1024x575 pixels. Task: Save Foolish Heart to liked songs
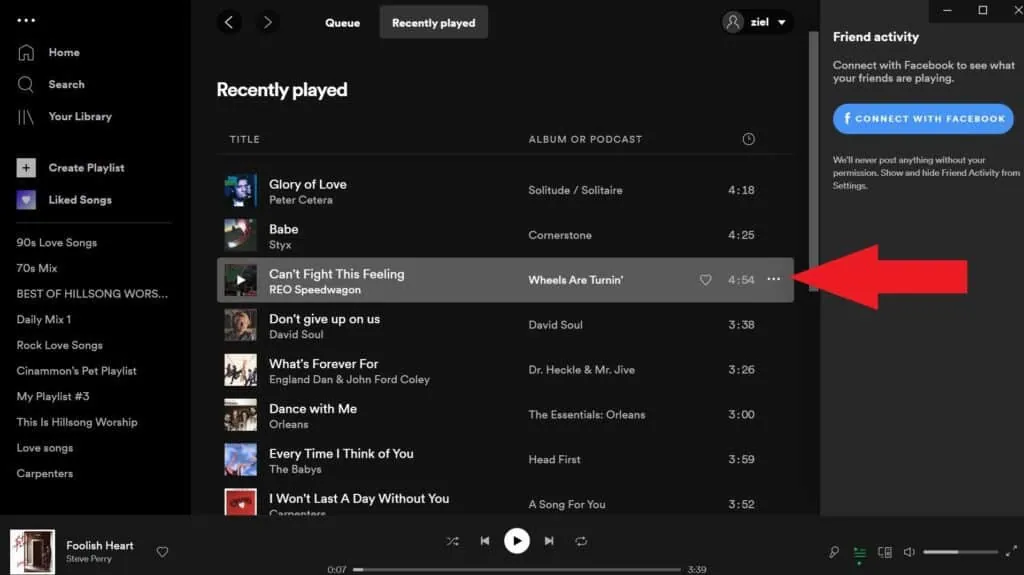(163, 552)
